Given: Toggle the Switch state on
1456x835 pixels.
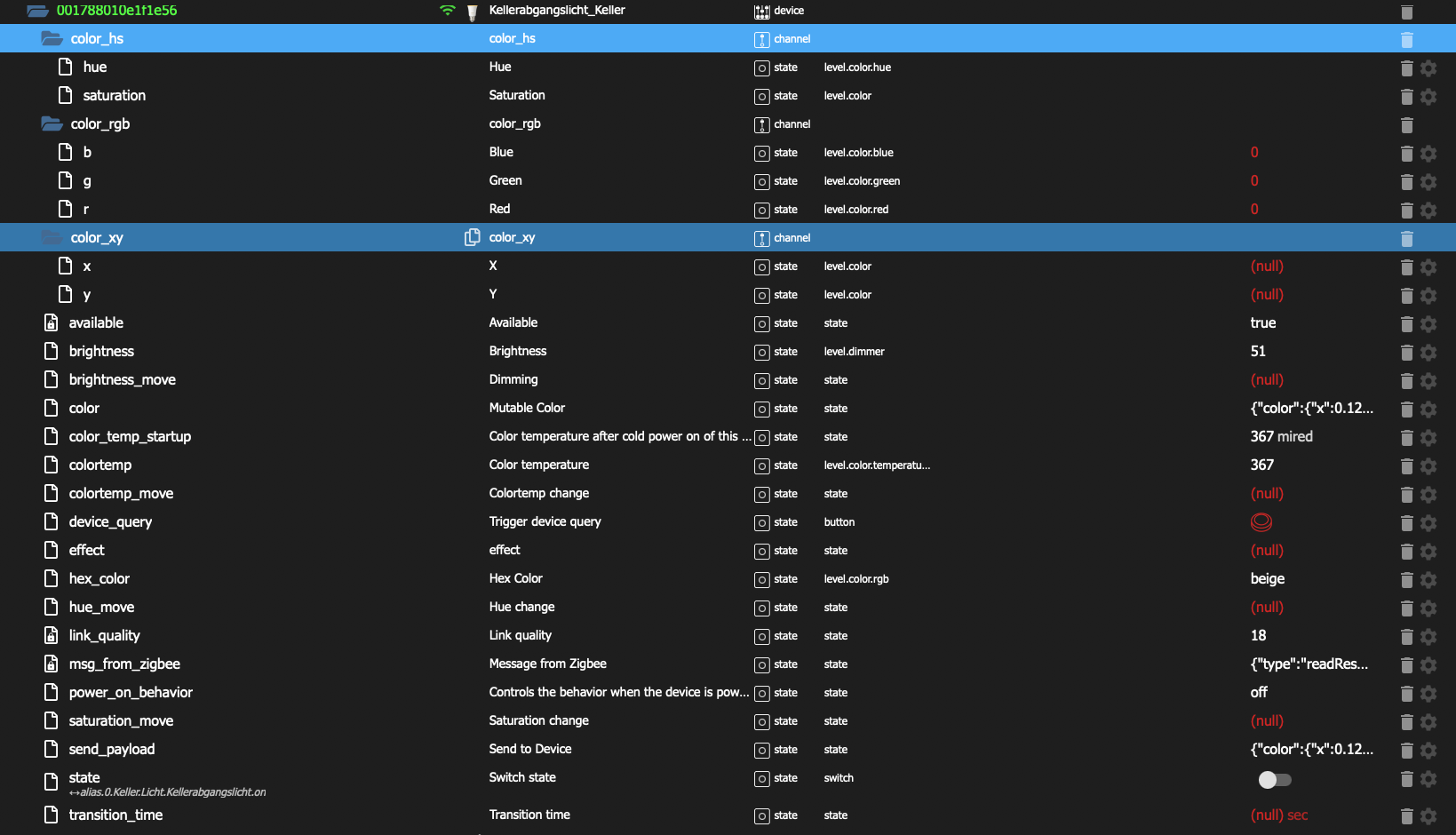Looking at the screenshot, I should (1275, 779).
